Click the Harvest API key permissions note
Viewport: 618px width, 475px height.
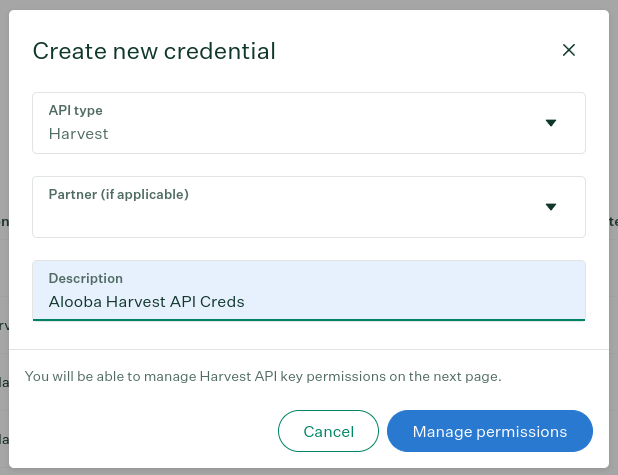(263, 376)
